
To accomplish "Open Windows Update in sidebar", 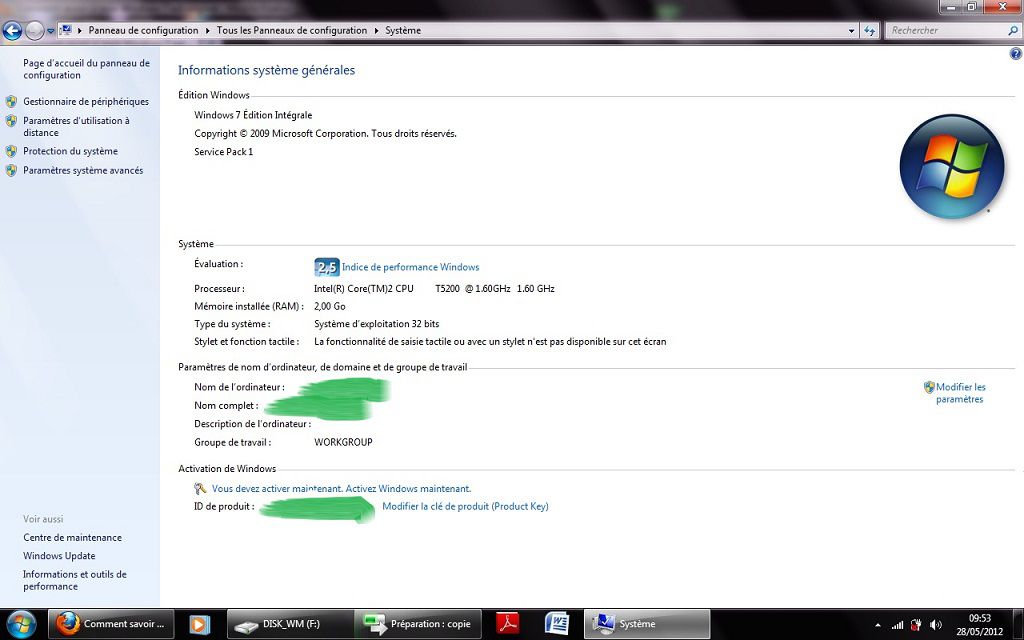I will tap(59, 556).
